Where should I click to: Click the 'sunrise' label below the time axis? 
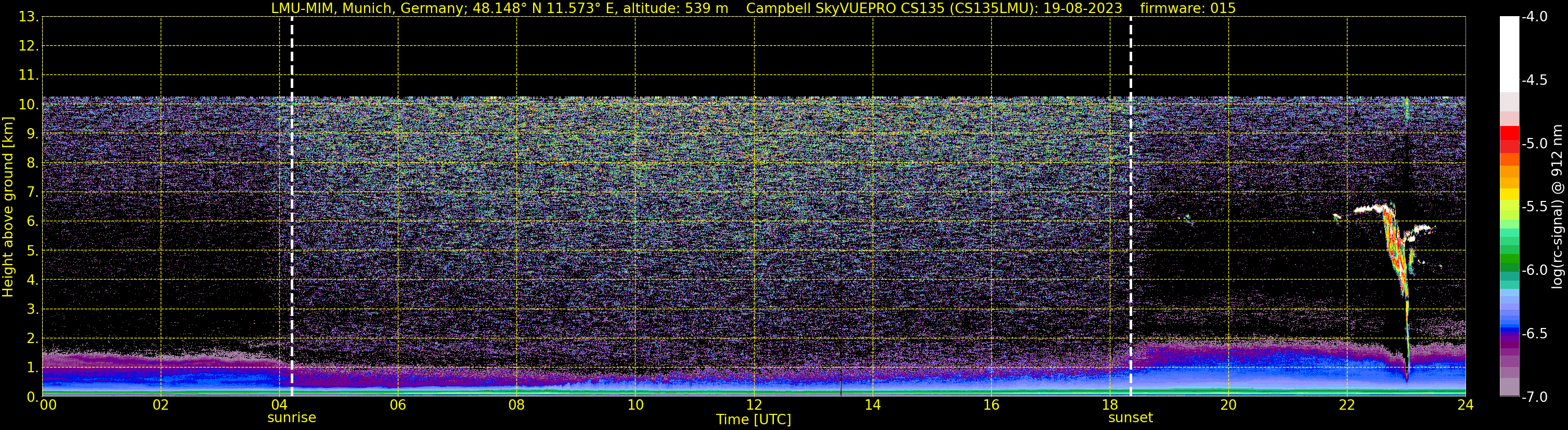(x=292, y=418)
